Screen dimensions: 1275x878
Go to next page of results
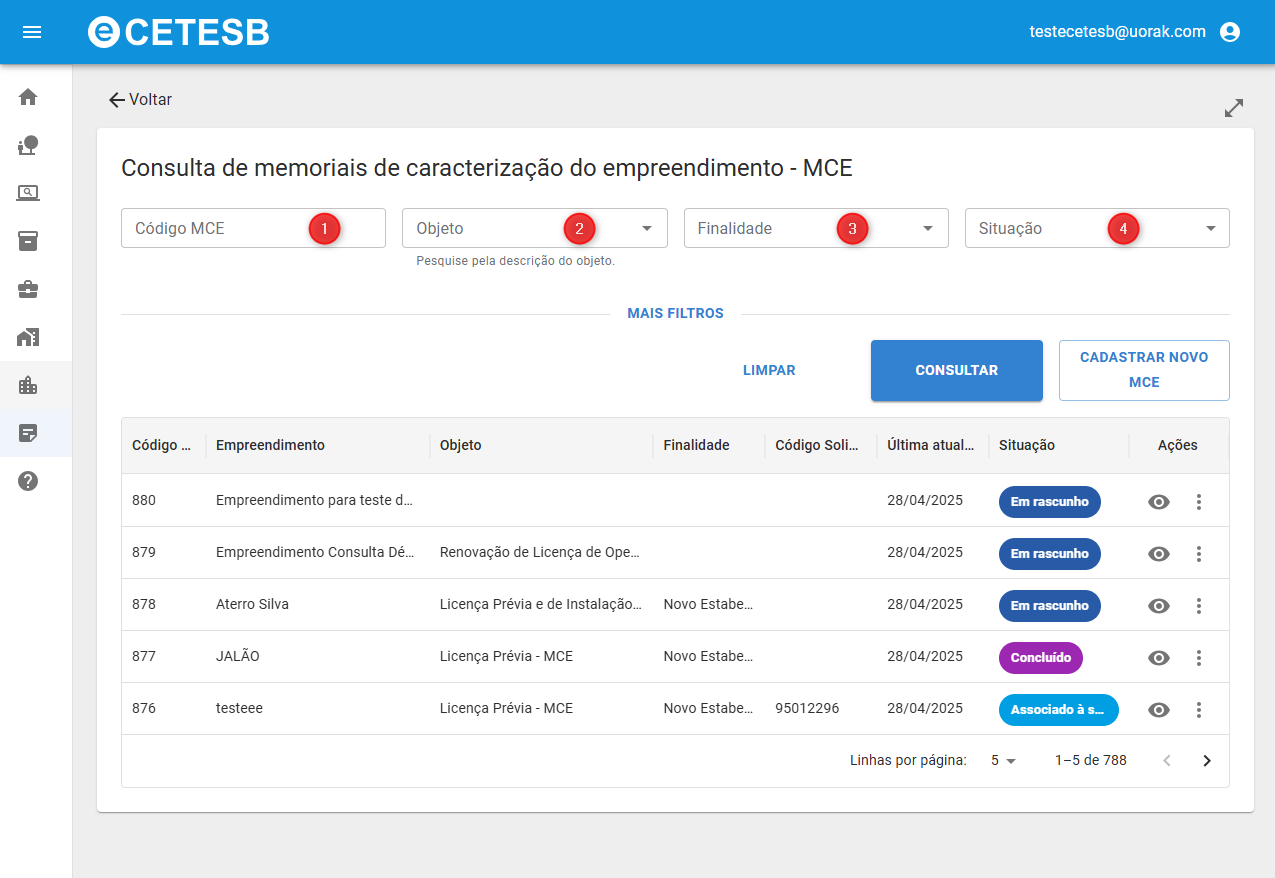click(1206, 761)
